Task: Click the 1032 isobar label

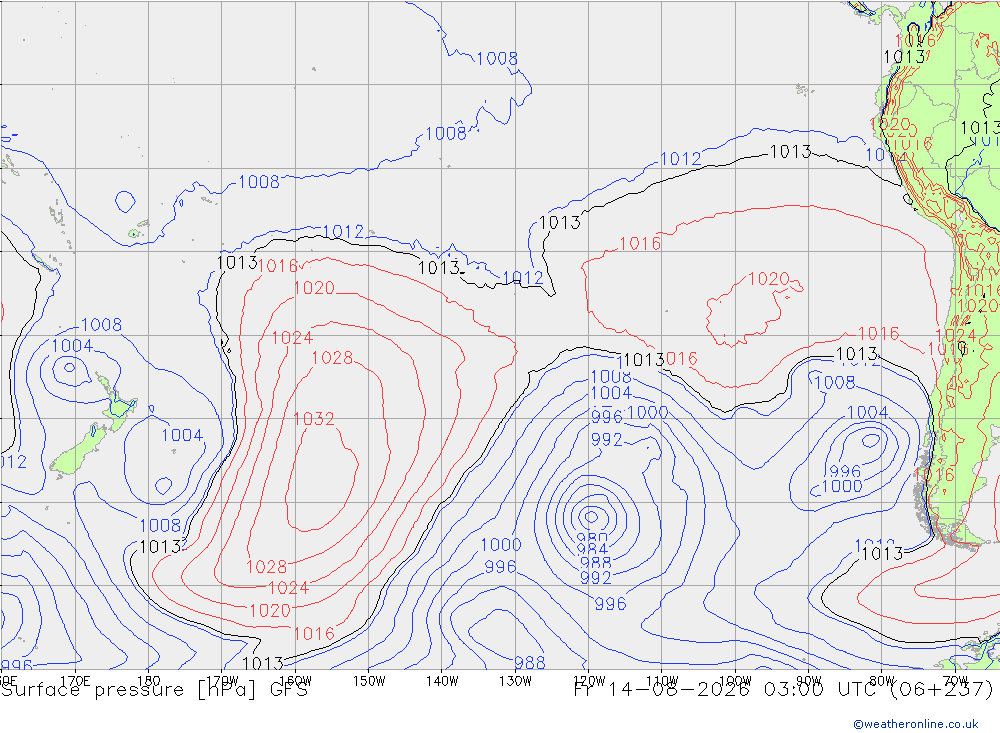Action: 314,418
